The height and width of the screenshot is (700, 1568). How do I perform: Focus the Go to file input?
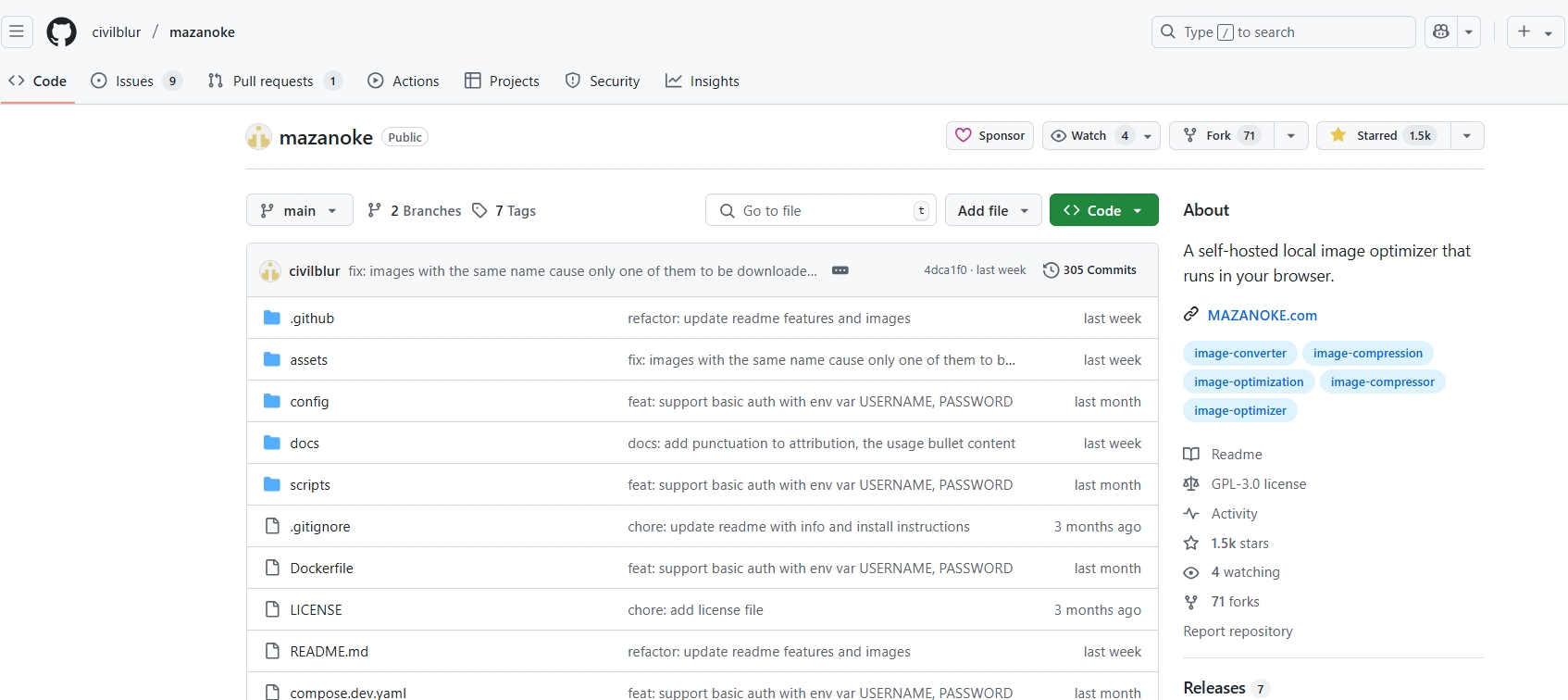click(820, 210)
